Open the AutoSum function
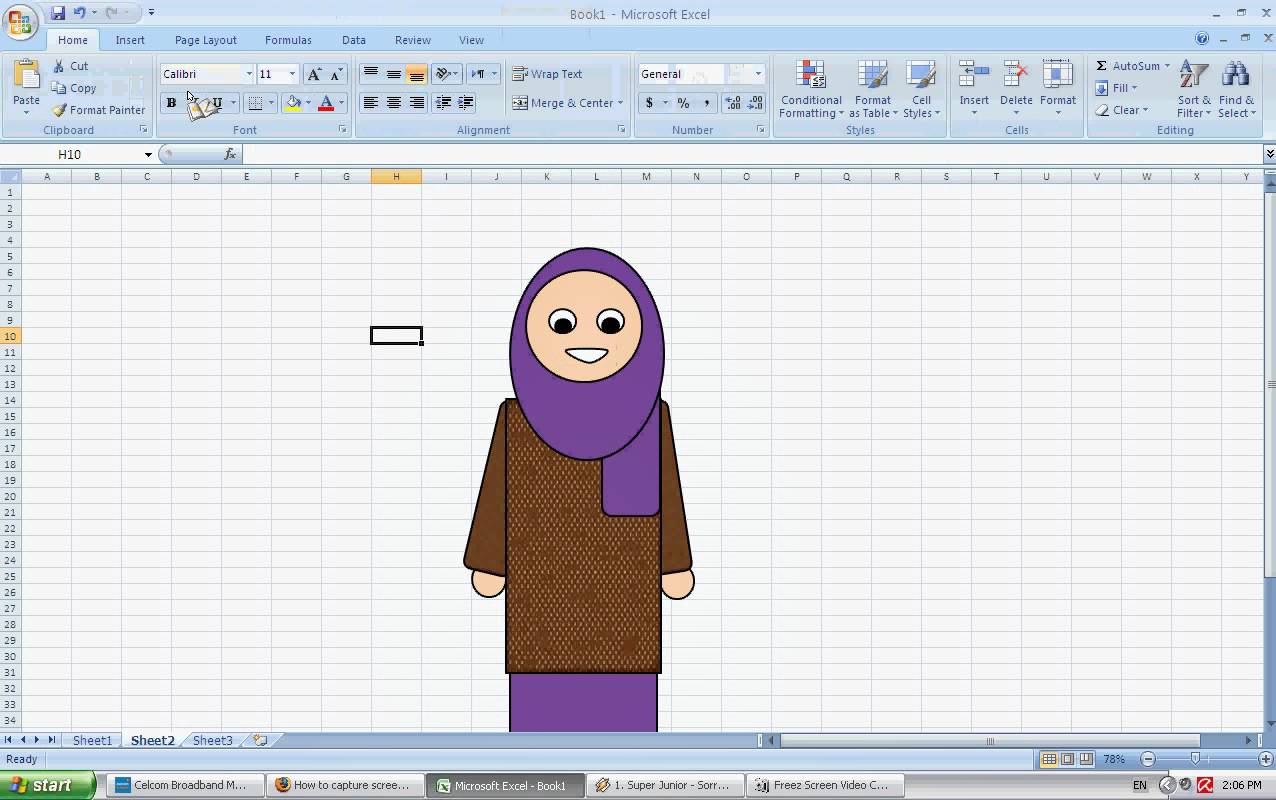 click(1131, 66)
